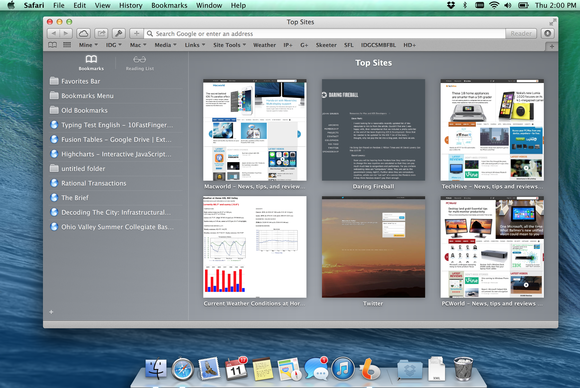The height and width of the screenshot is (388, 580).
Task: Click the Reader button
Action: tap(521, 34)
